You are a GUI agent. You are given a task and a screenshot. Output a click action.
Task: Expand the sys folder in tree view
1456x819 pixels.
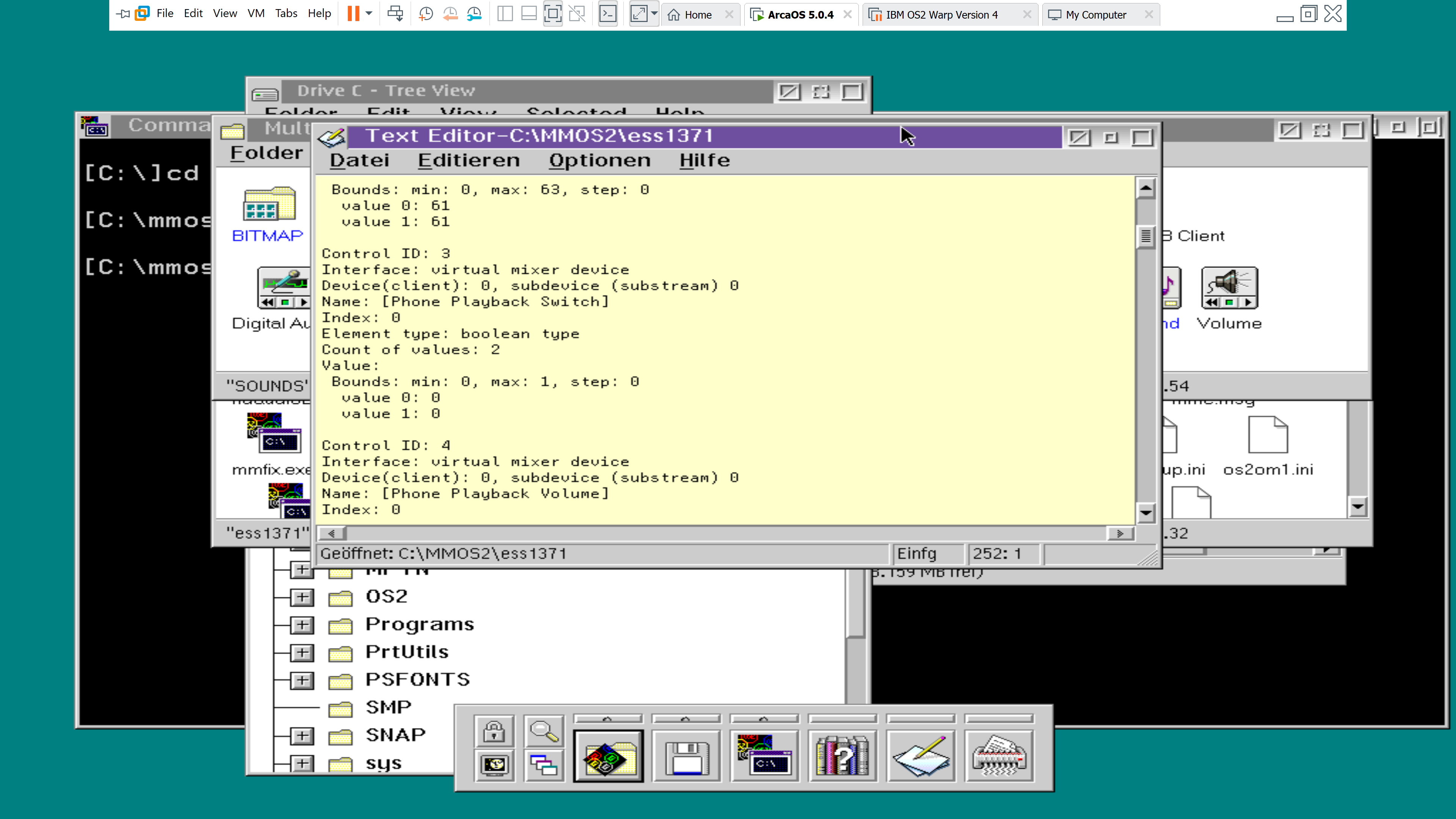[303, 763]
